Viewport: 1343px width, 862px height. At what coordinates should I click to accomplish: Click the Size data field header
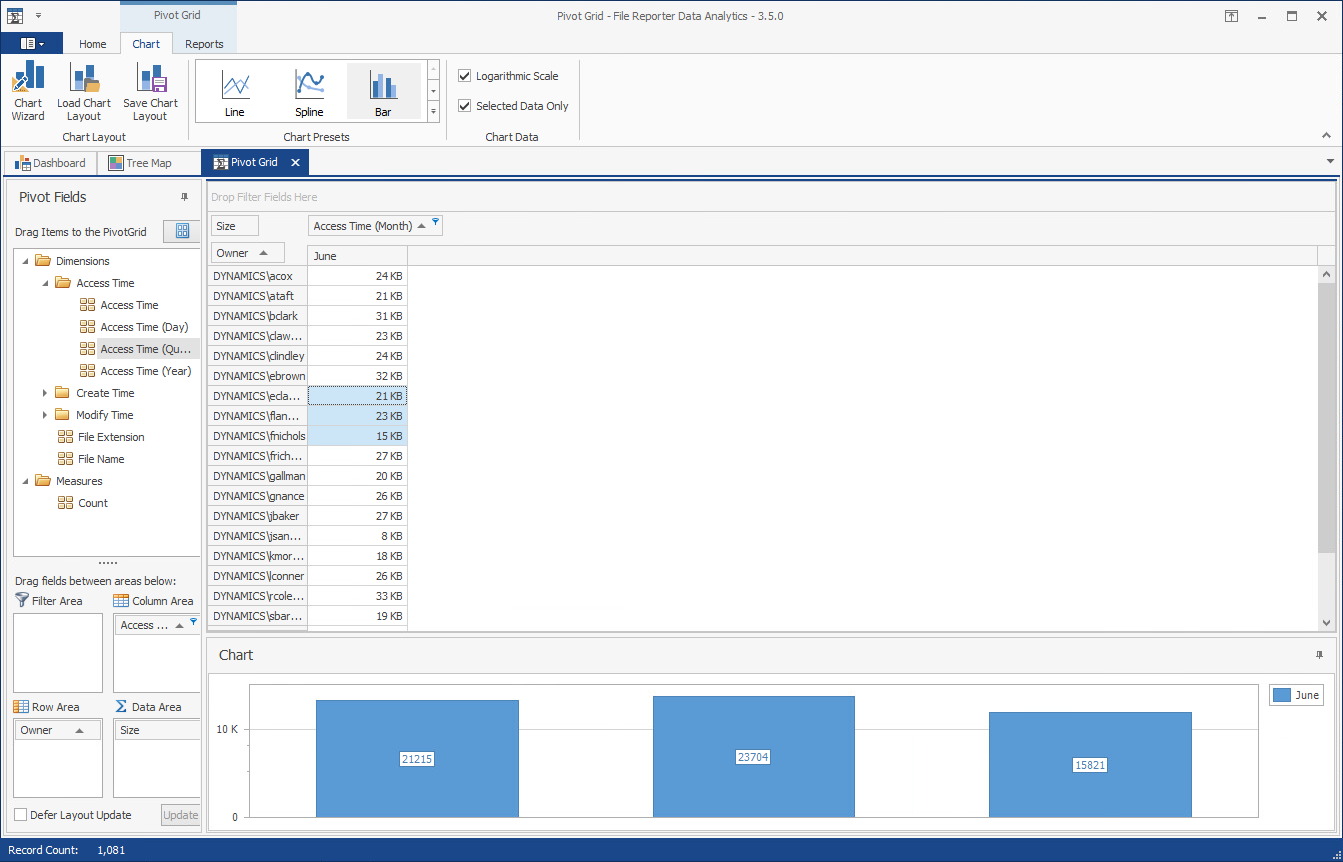coord(235,226)
